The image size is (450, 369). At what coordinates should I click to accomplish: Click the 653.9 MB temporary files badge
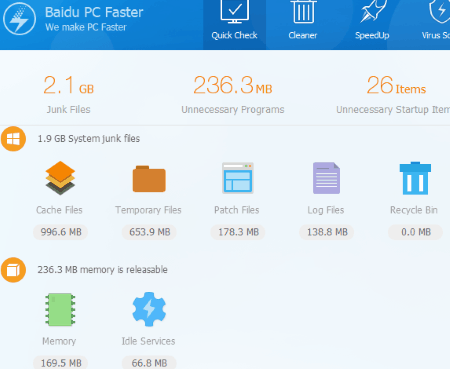149,232
